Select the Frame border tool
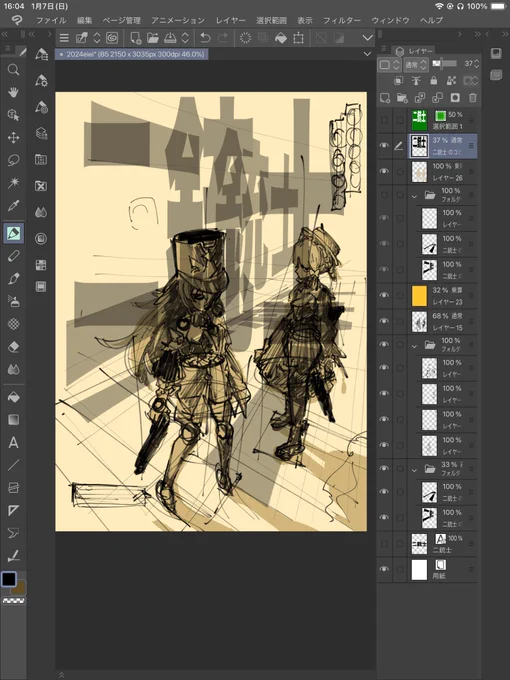 pyautogui.click(x=13, y=488)
